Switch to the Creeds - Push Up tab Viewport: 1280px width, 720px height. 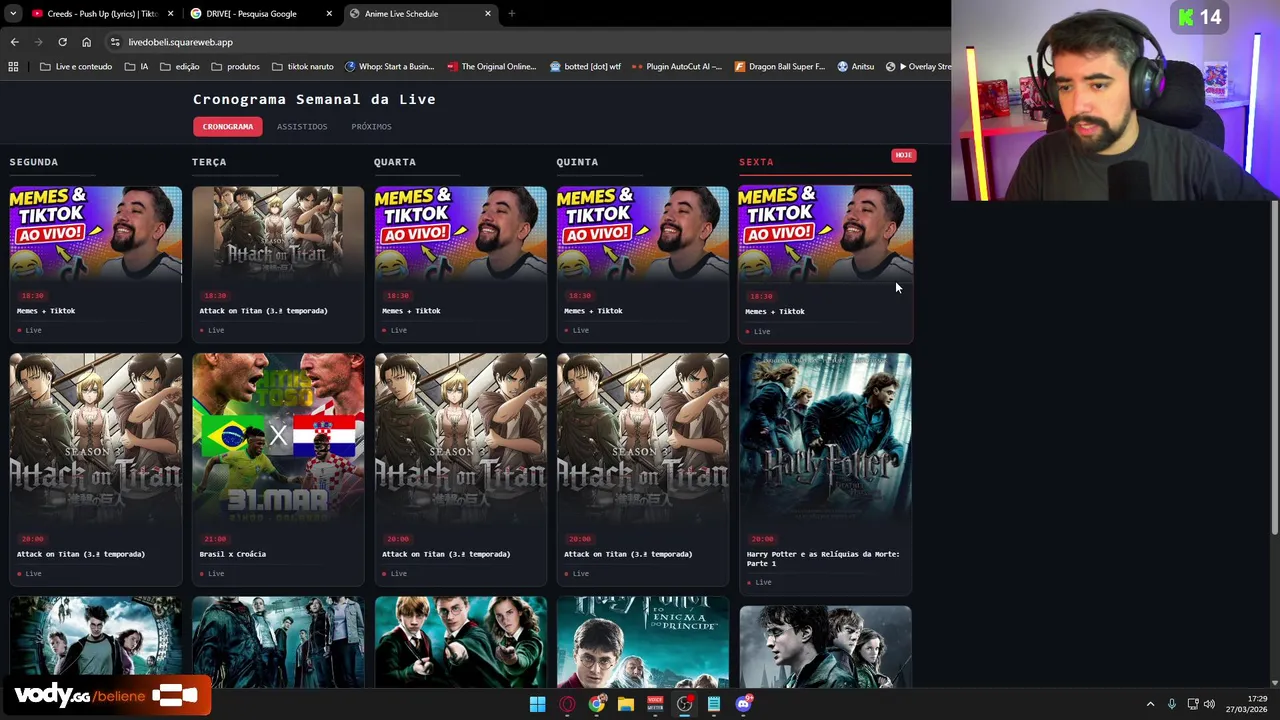pyautogui.click(x=102, y=14)
